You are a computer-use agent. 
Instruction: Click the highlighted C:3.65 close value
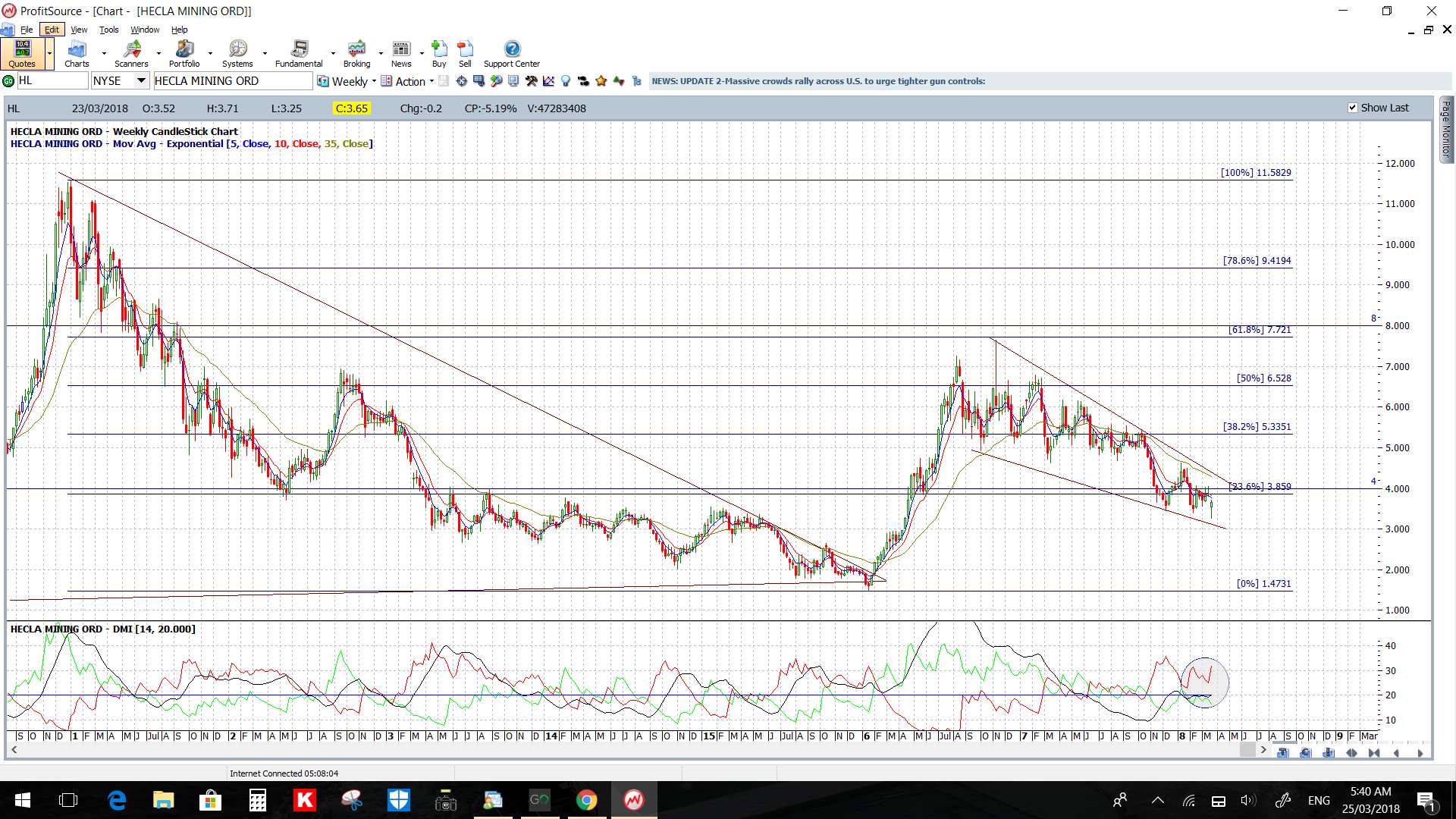click(x=352, y=108)
